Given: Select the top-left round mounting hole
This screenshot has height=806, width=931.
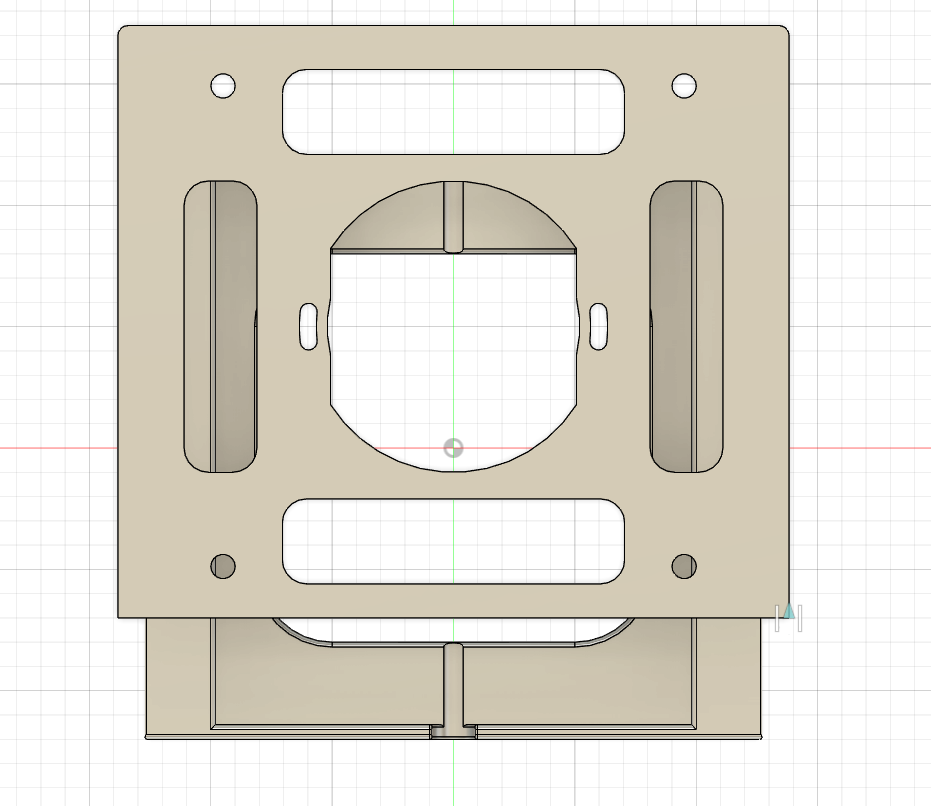Looking at the screenshot, I should (x=223, y=86).
